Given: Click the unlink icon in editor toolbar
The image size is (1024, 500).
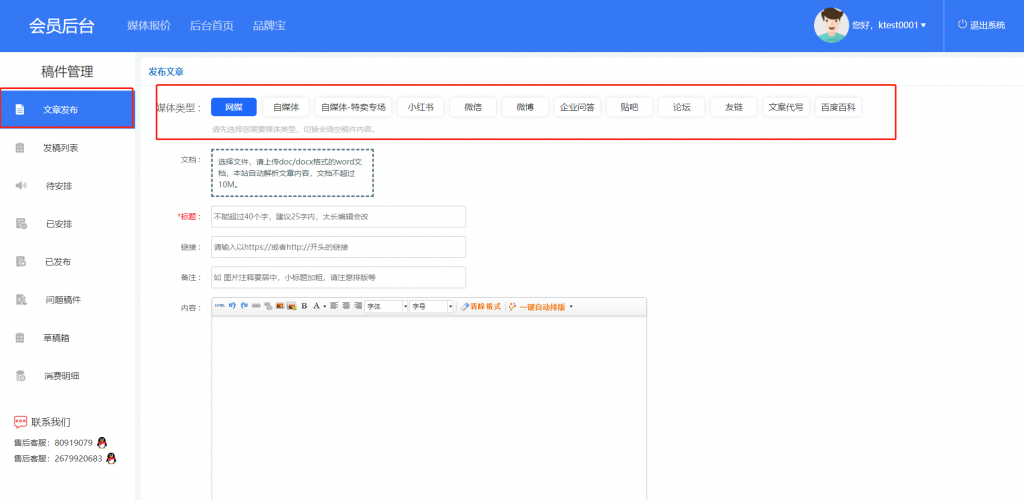Looking at the screenshot, I should point(268,306).
